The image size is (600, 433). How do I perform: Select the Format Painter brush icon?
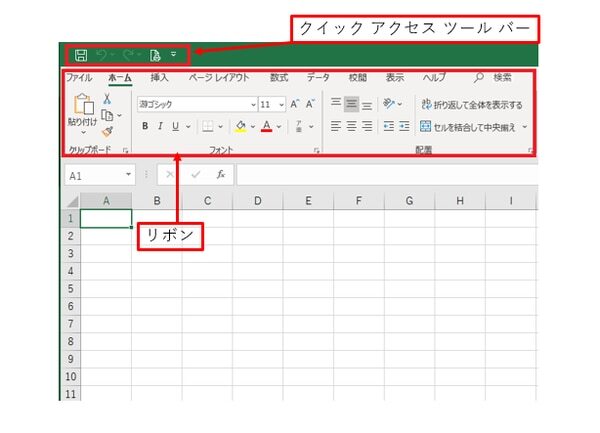[x=107, y=131]
